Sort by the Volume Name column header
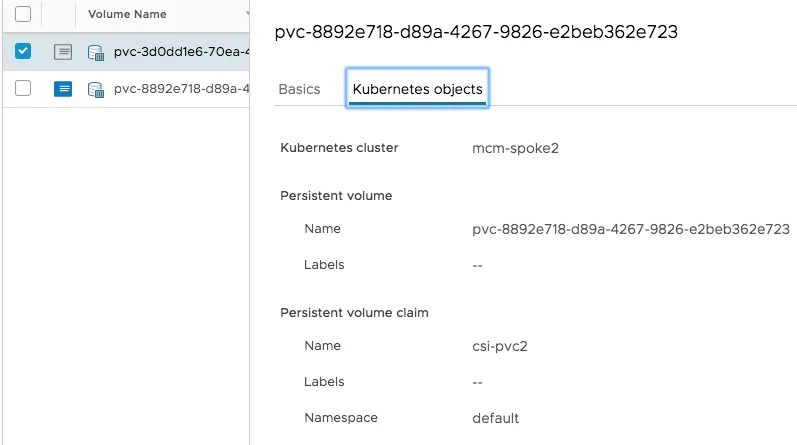The image size is (797, 445). tap(127, 15)
